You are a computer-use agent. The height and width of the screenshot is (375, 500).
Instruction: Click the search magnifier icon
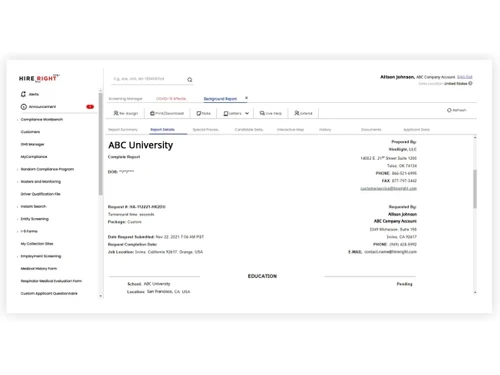tap(190, 80)
